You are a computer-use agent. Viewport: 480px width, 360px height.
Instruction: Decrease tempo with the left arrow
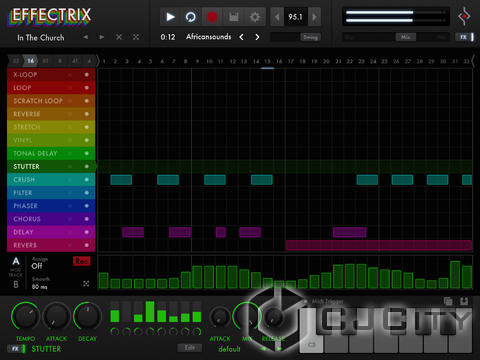277,17
